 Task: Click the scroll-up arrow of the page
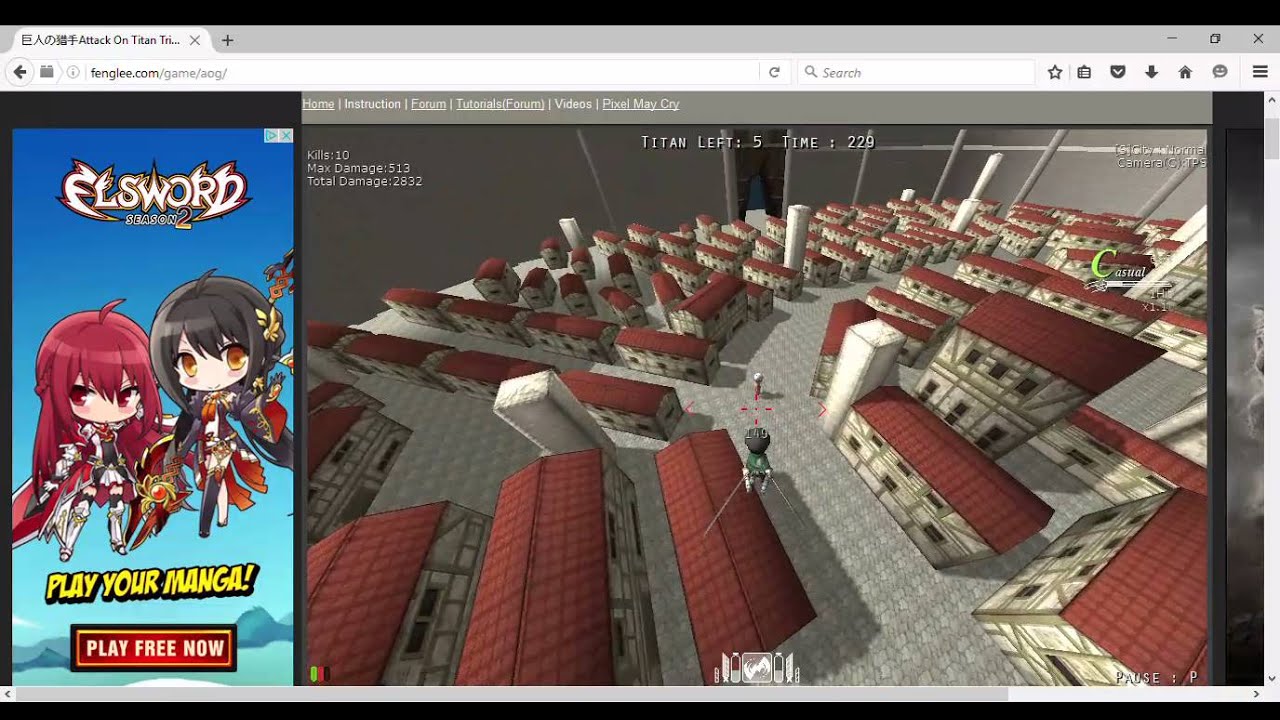click(1272, 99)
